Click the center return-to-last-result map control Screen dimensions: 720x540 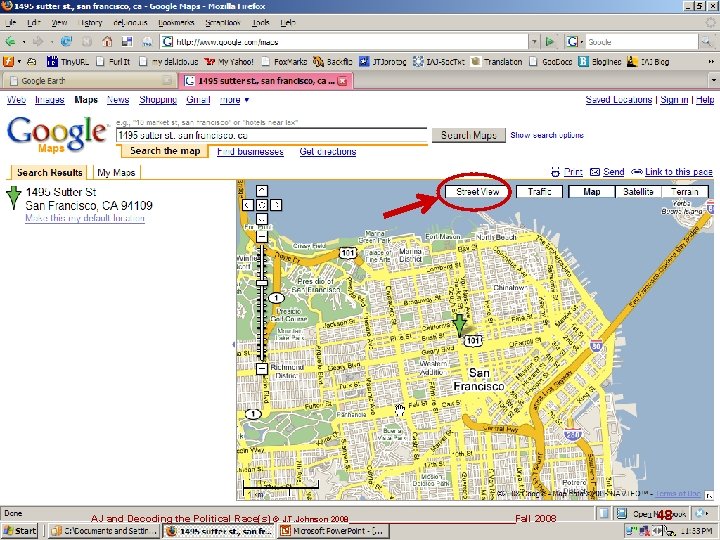click(x=262, y=205)
